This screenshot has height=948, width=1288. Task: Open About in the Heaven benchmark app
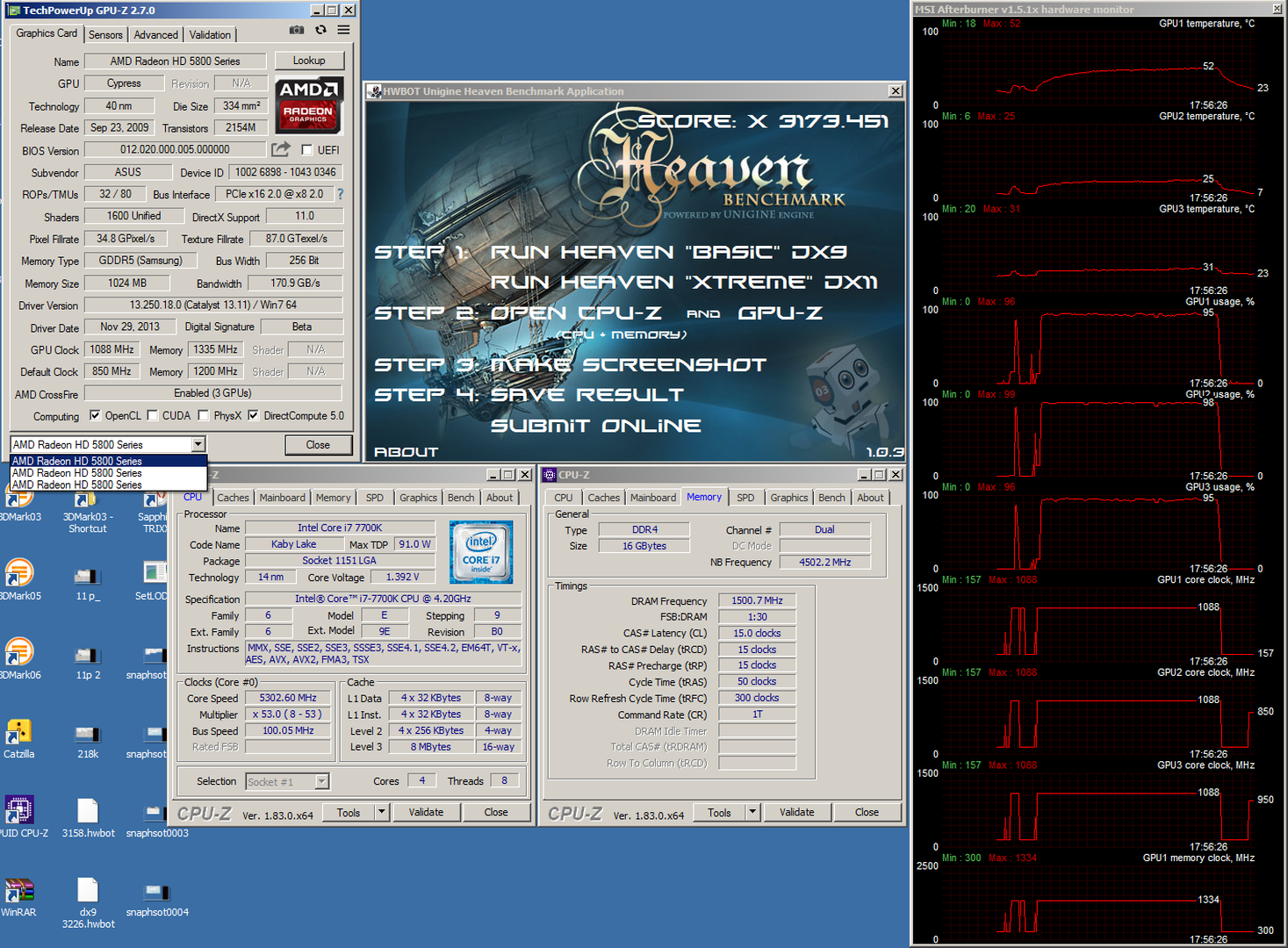click(x=406, y=452)
